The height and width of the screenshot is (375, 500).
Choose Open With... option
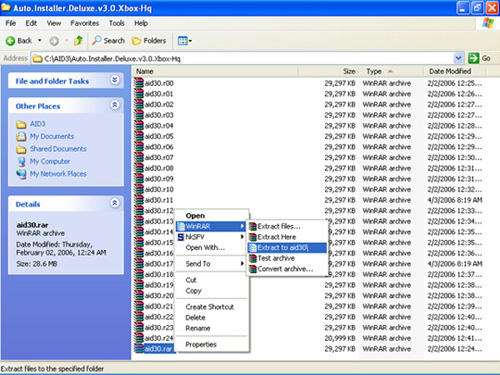pyautogui.click(x=212, y=248)
